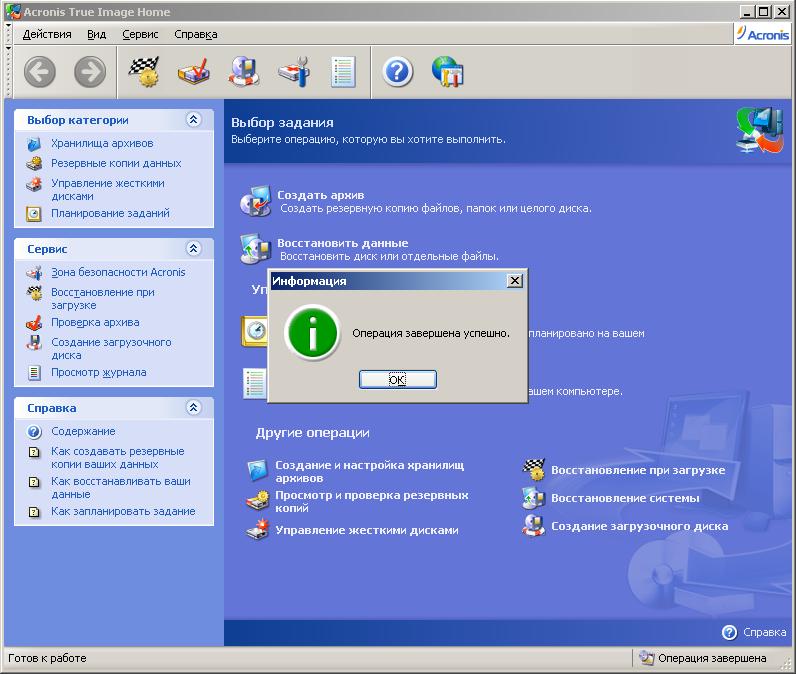Open Как восстанавливать ваши данные help topic
This screenshot has height=674, width=796.
pyautogui.click(x=121, y=487)
